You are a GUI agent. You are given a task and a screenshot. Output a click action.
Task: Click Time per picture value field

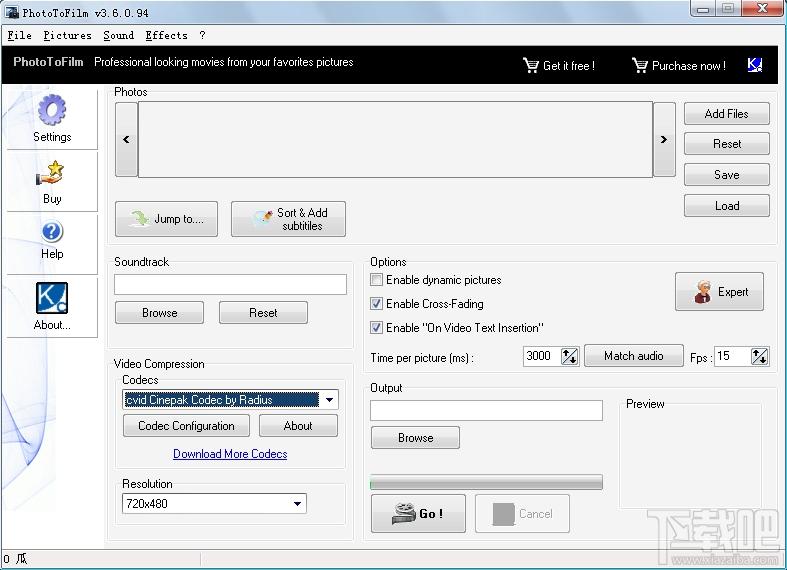[541, 356]
